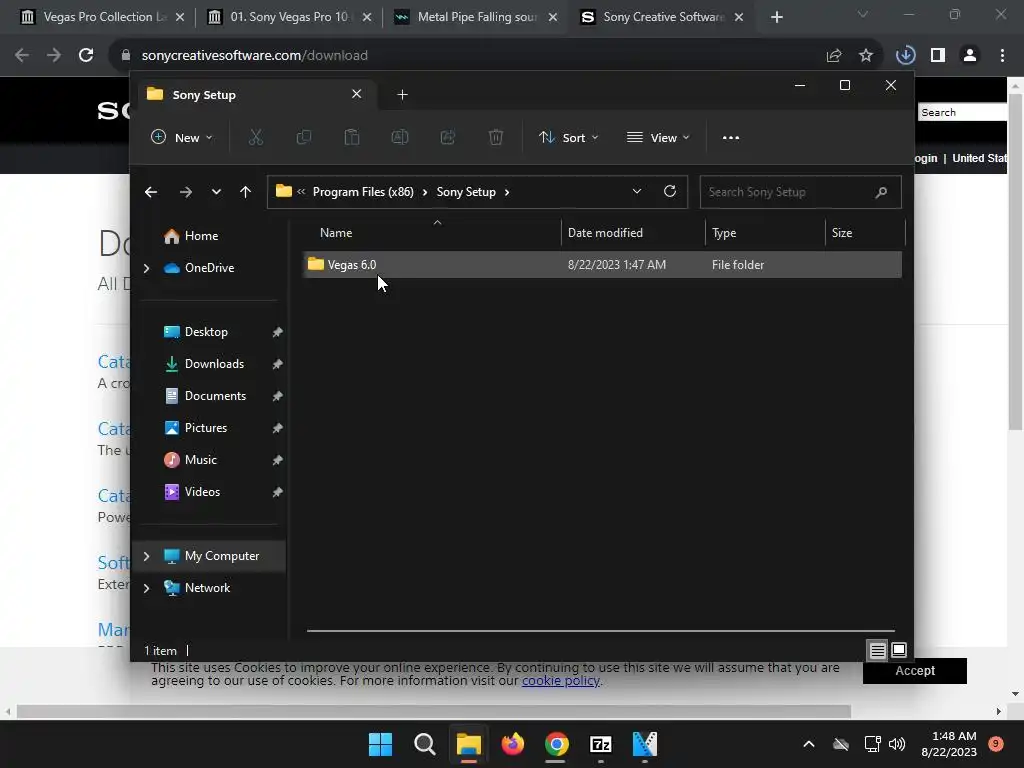Select the Vegas 6.0 folder
1024x768 pixels.
coord(602,264)
